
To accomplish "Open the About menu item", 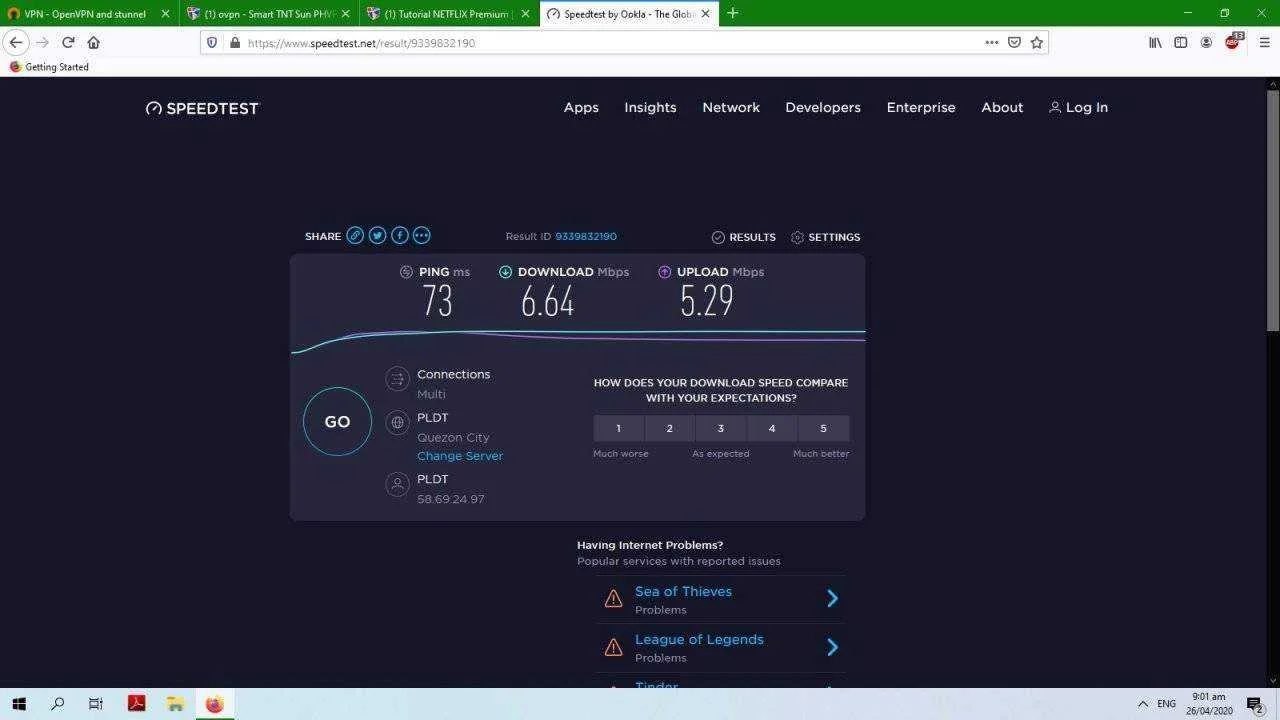I will [1002, 108].
